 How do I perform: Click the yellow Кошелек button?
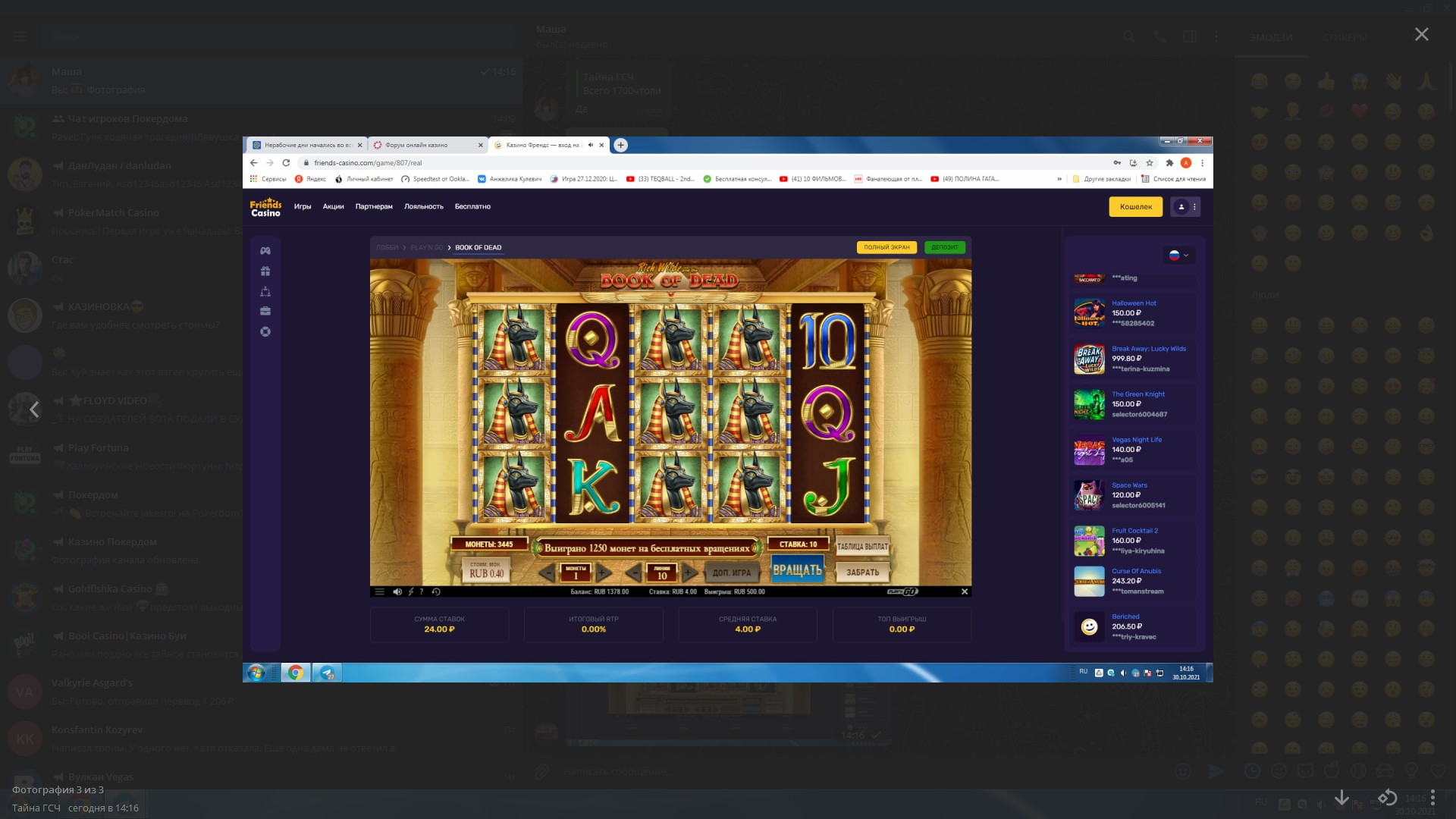pyautogui.click(x=1135, y=206)
